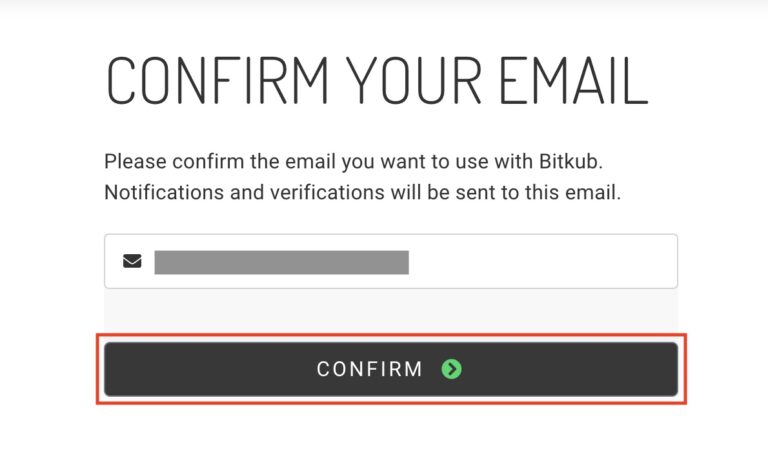The image size is (768, 458).
Task: Click the grayed-out redacted email address
Action: coord(281,262)
